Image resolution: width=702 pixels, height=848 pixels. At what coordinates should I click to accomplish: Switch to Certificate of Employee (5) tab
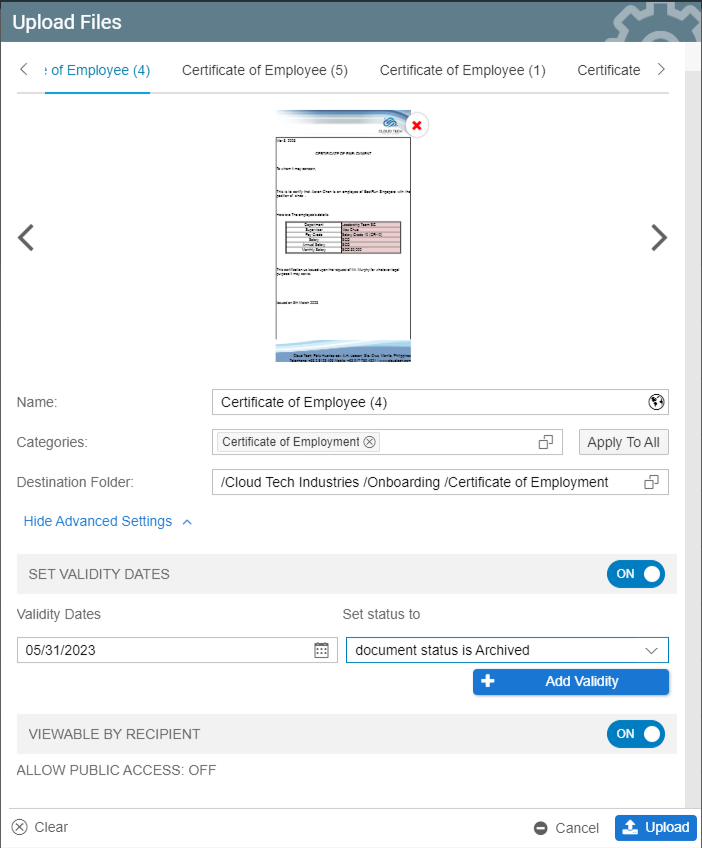pos(265,70)
